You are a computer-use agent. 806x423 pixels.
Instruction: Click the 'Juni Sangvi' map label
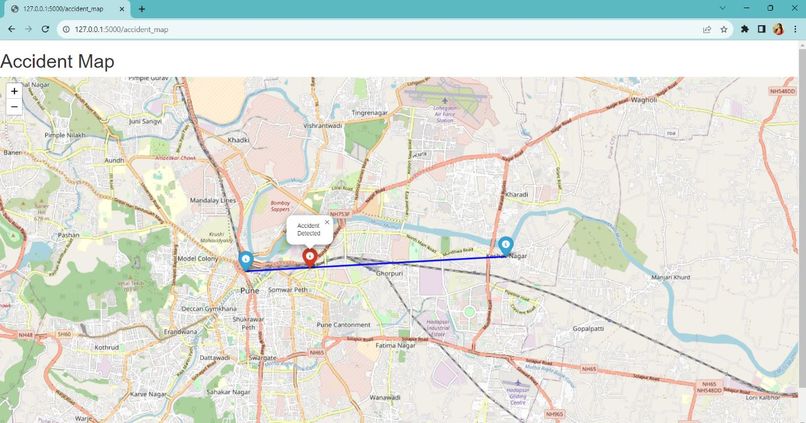(x=145, y=121)
